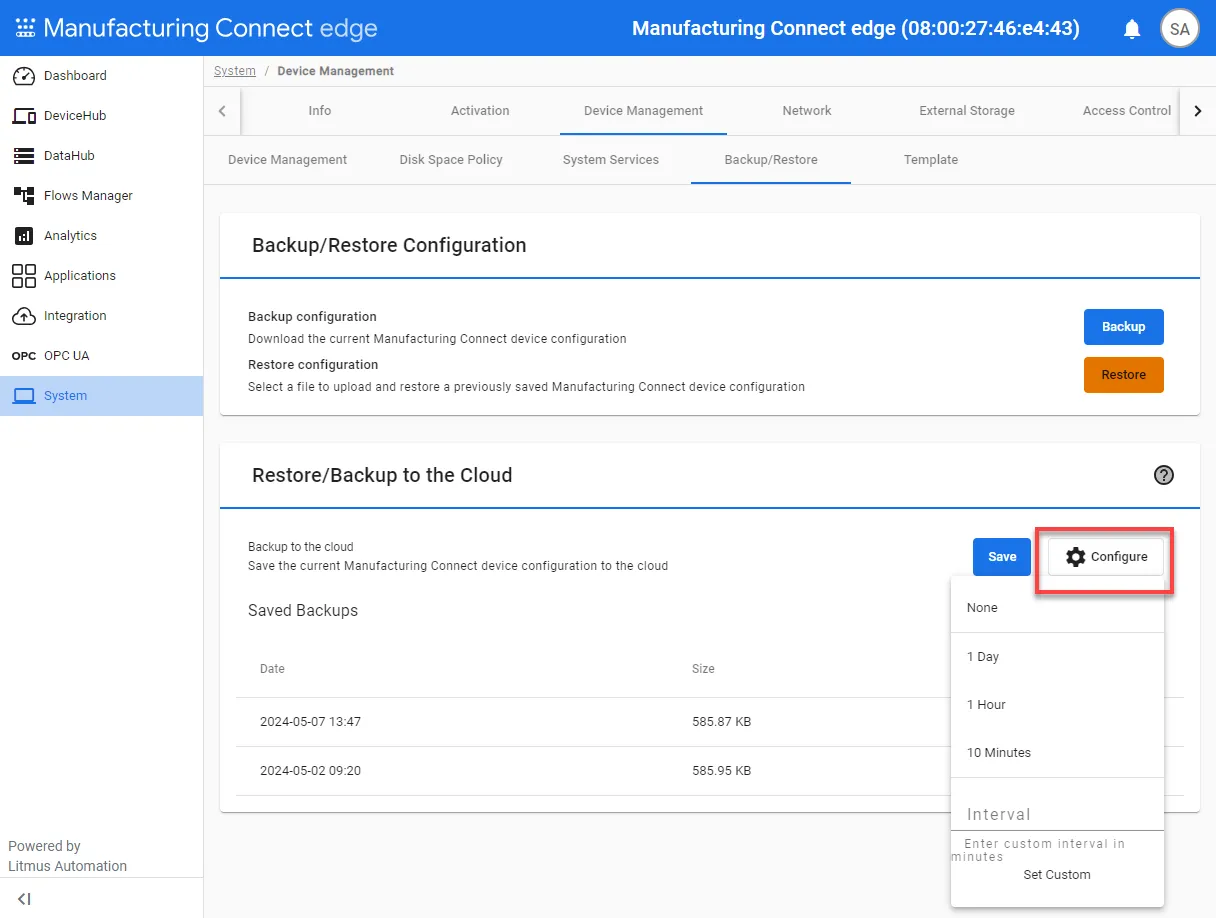Image resolution: width=1216 pixels, height=918 pixels.
Task: Choose 1 Day backup interval
Action: pyautogui.click(x=1057, y=657)
